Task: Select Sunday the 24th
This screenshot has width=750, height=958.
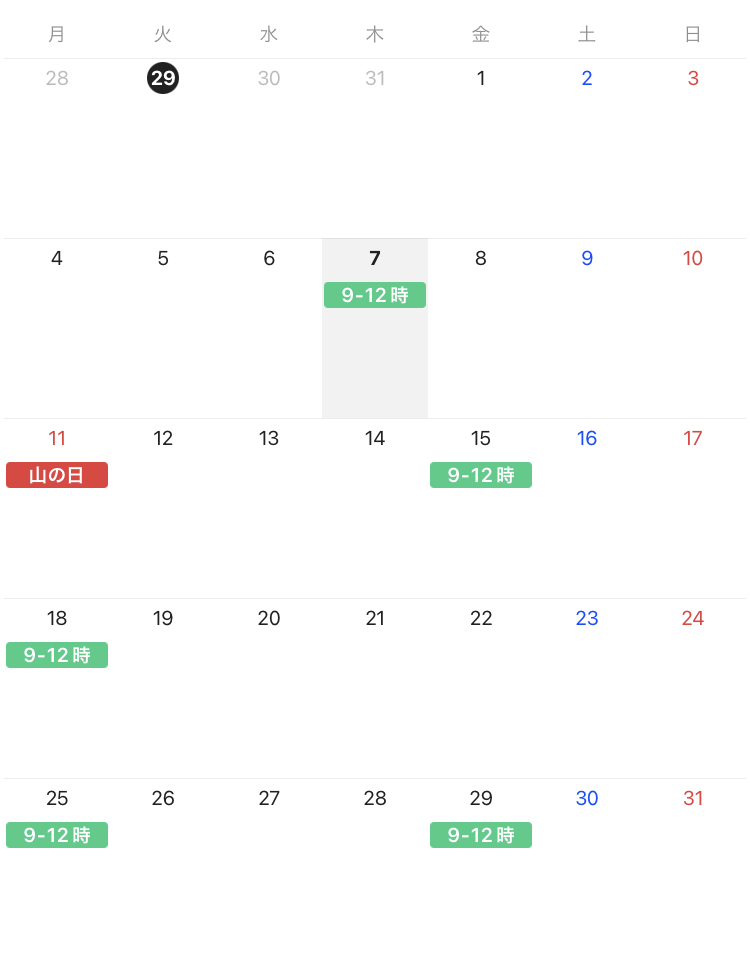Action: (x=693, y=618)
